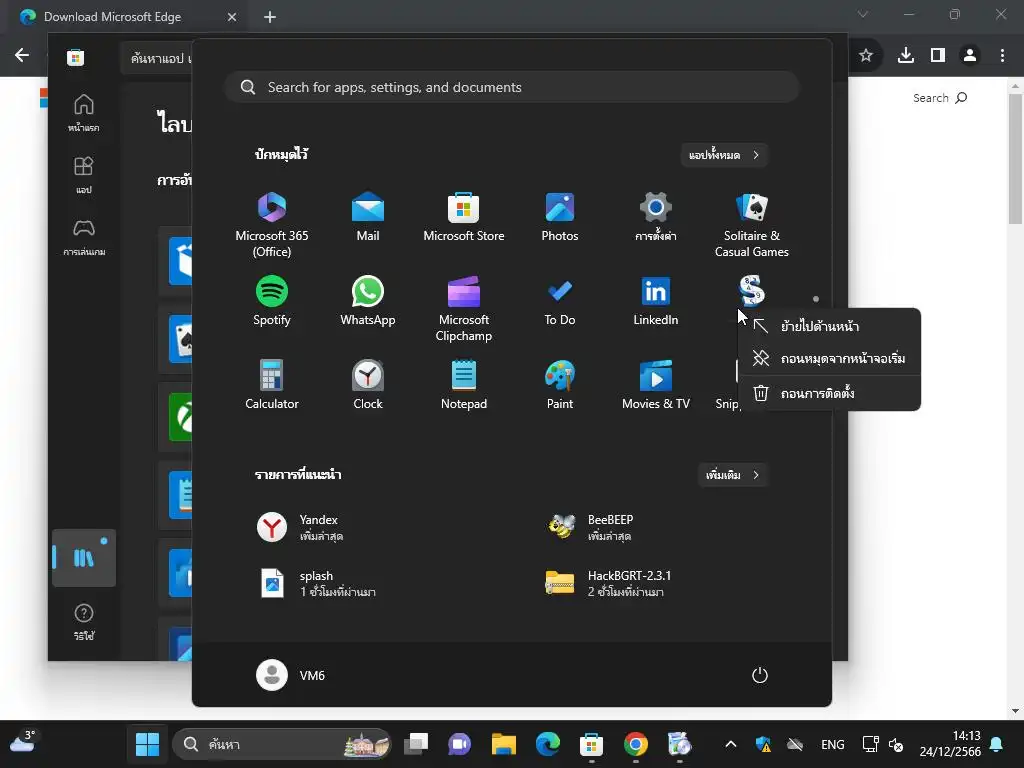Select uninstall option in context menu

pos(829,393)
